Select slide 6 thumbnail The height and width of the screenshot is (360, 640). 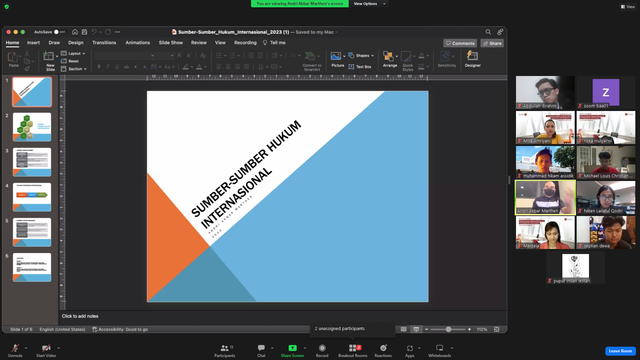[32, 267]
